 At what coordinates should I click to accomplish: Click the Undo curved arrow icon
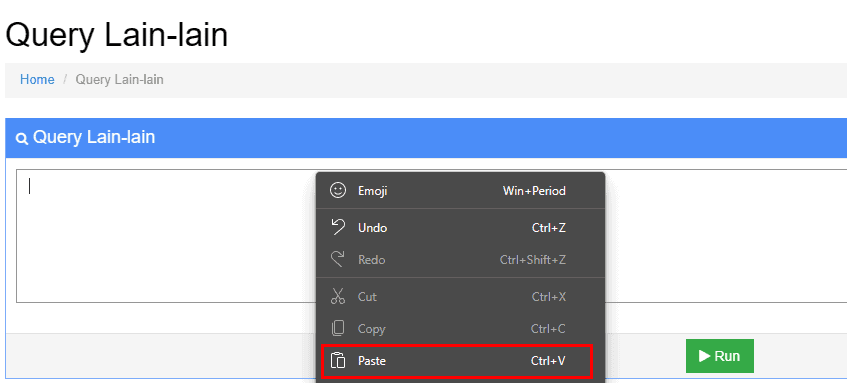pos(338,227)
